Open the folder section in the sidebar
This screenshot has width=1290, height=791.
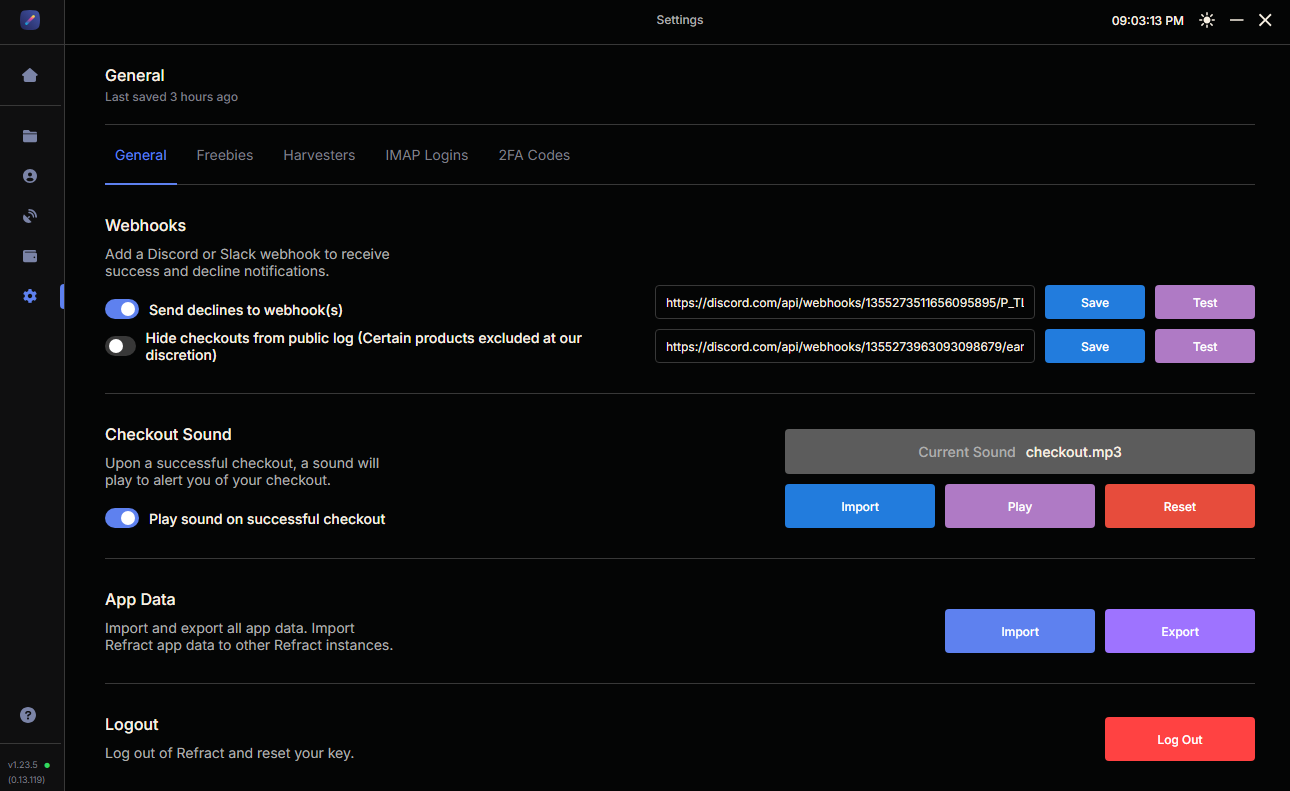pos(30,135)
